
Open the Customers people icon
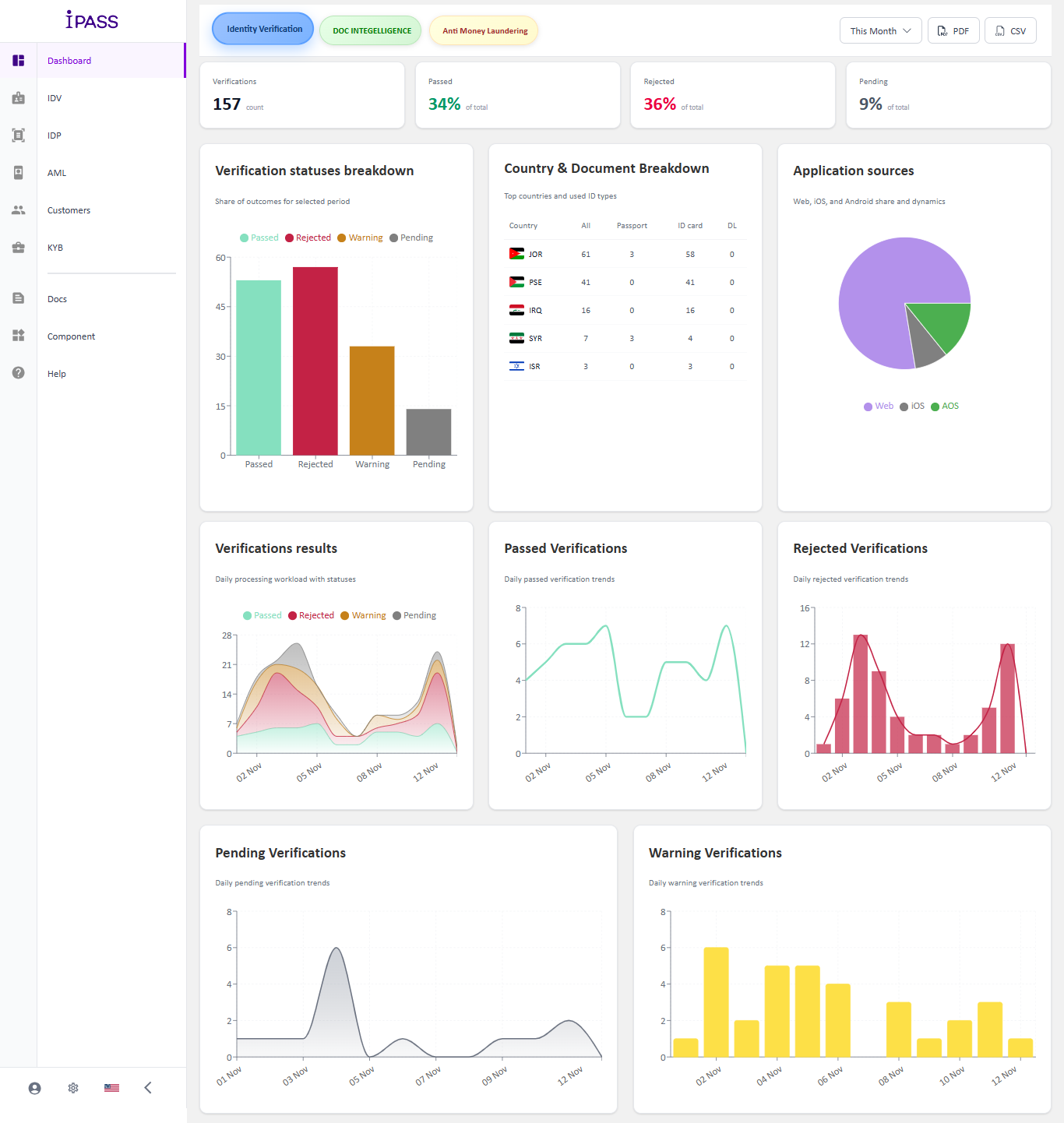[x=18, y=210]
